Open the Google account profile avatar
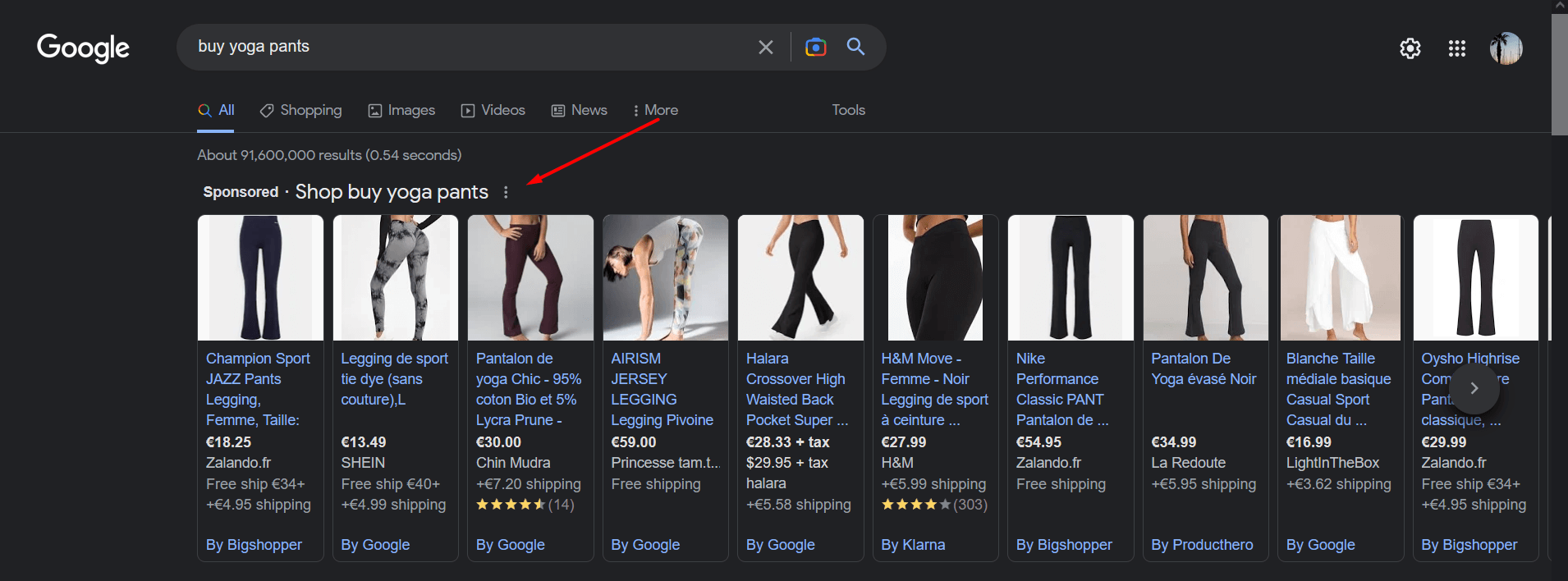Screen dimensions: 1568x581 click(x=1506, y=48)
